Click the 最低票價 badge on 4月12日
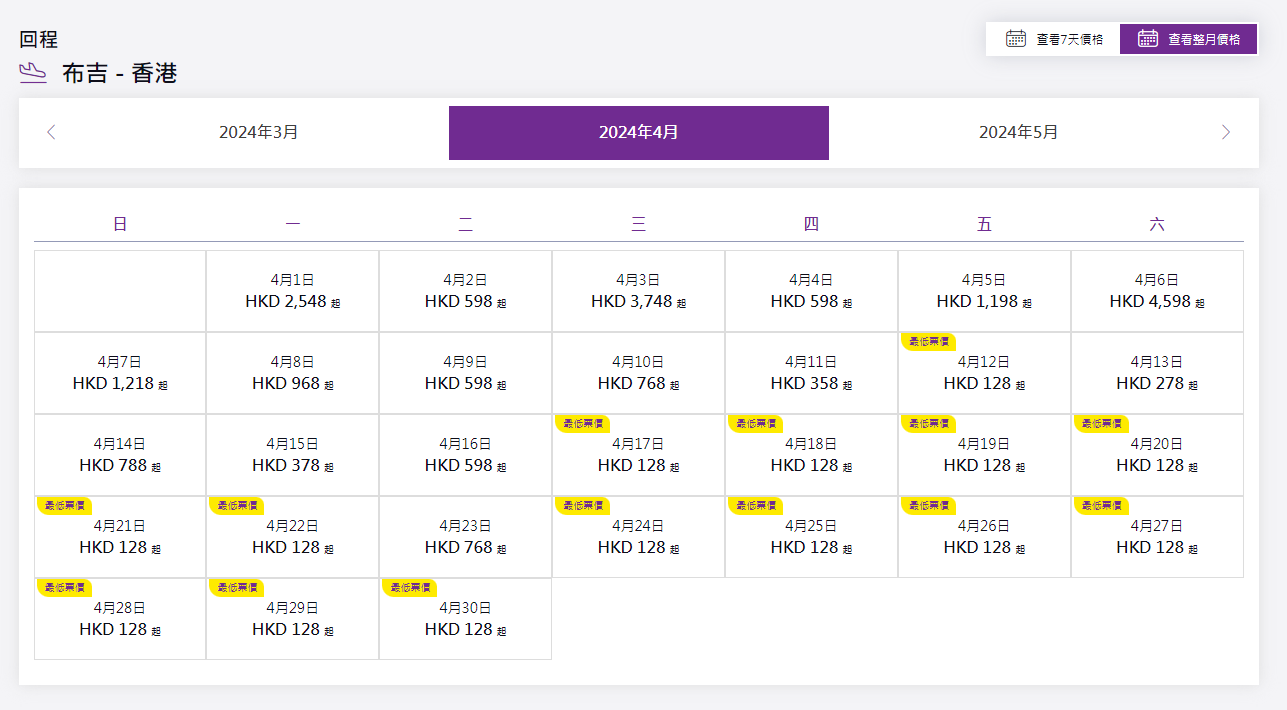The image size is (1287, 710). click(928, 342)
